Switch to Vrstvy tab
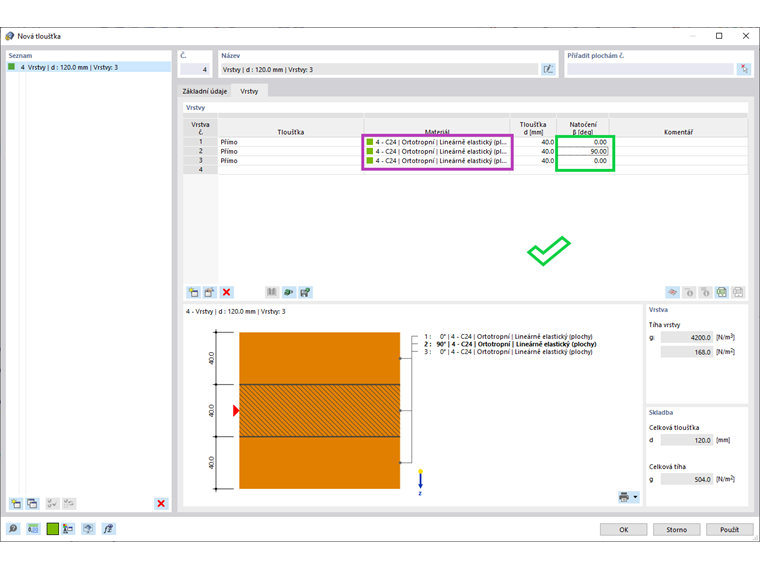Viewport: 760px width, 570px height. click(249, 91)
